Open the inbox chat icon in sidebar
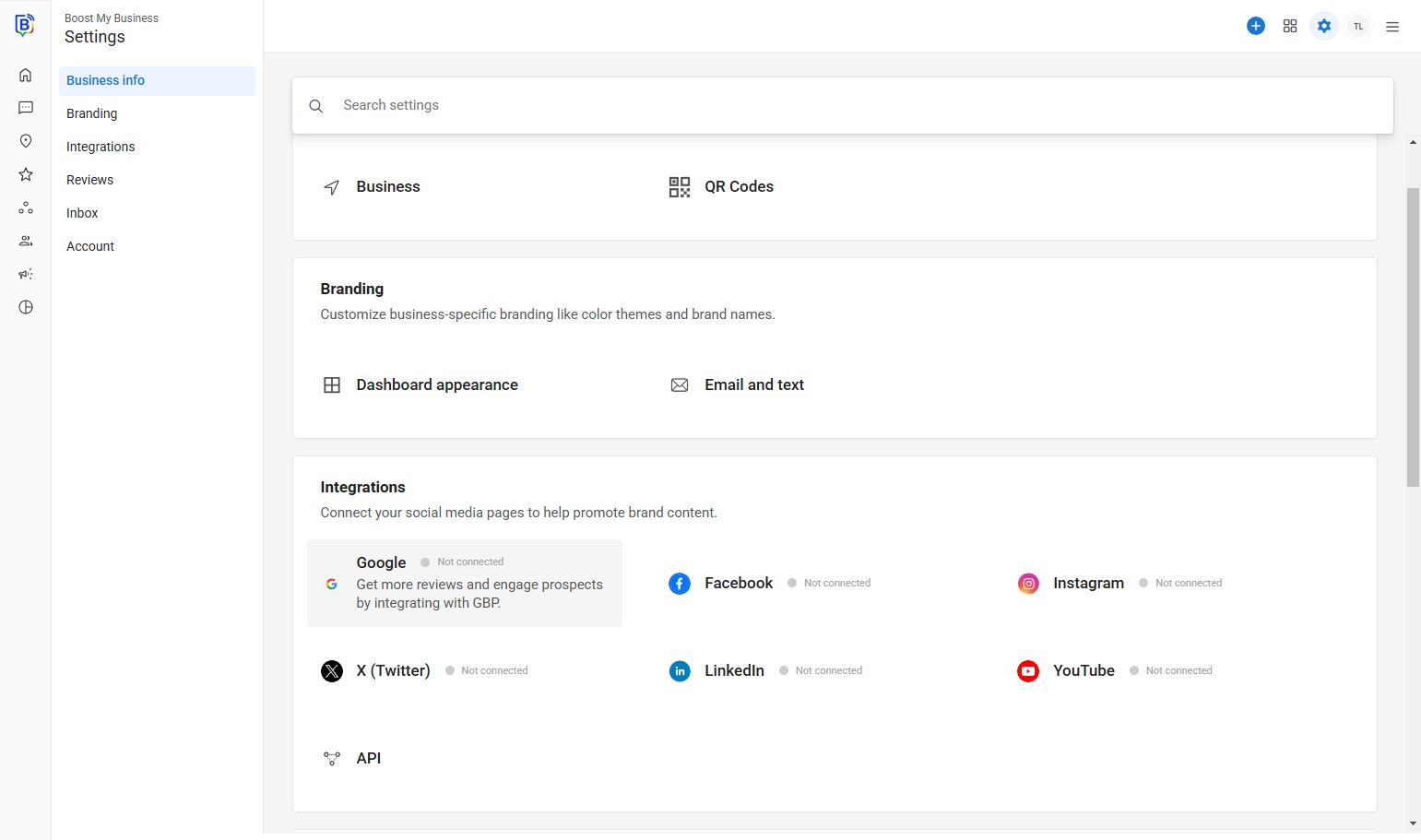This screenshot has width=1421, height=840. click(x=26, y=108)
